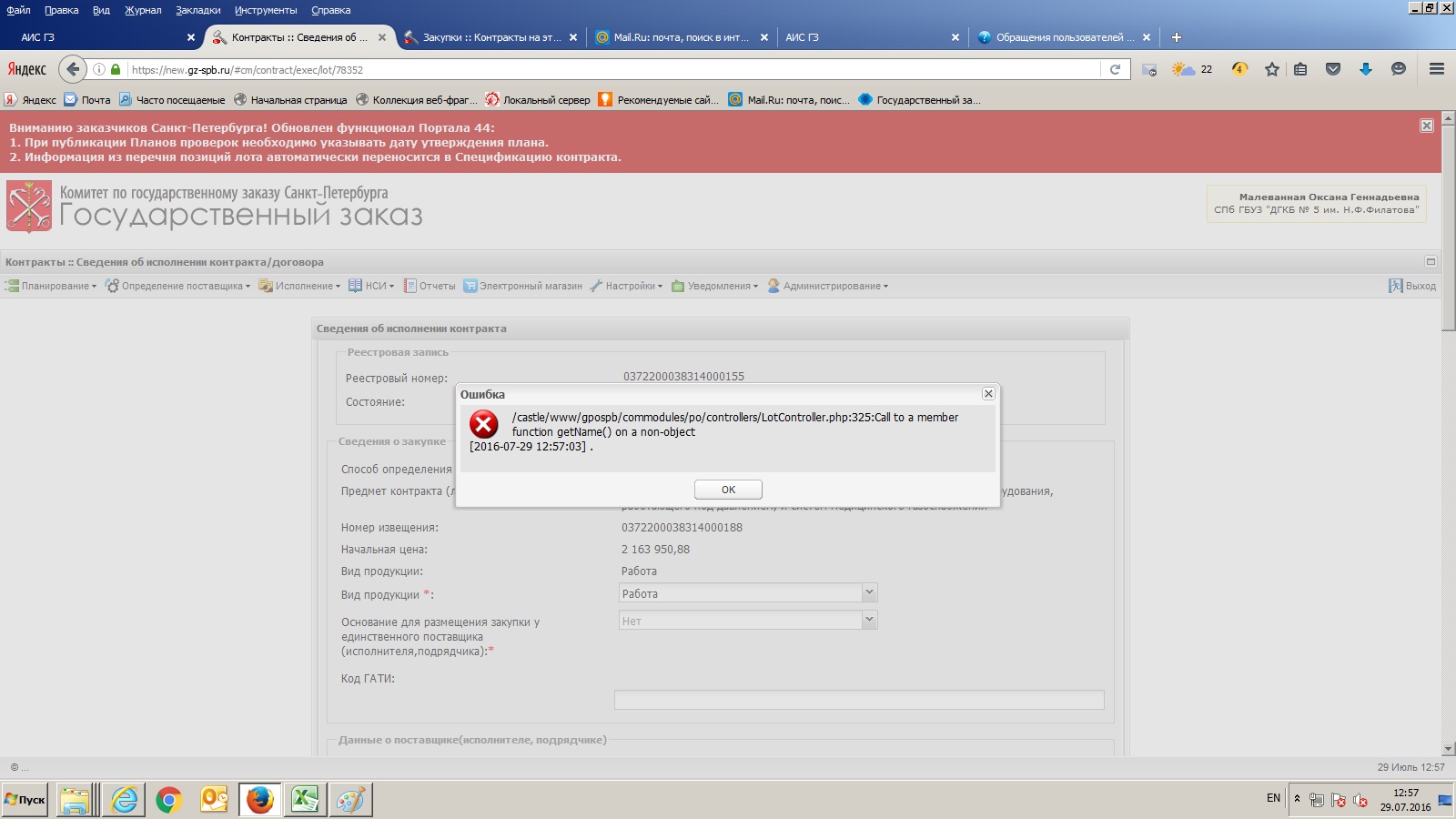Log out with the Выход button

click(x=1412, y=286)
